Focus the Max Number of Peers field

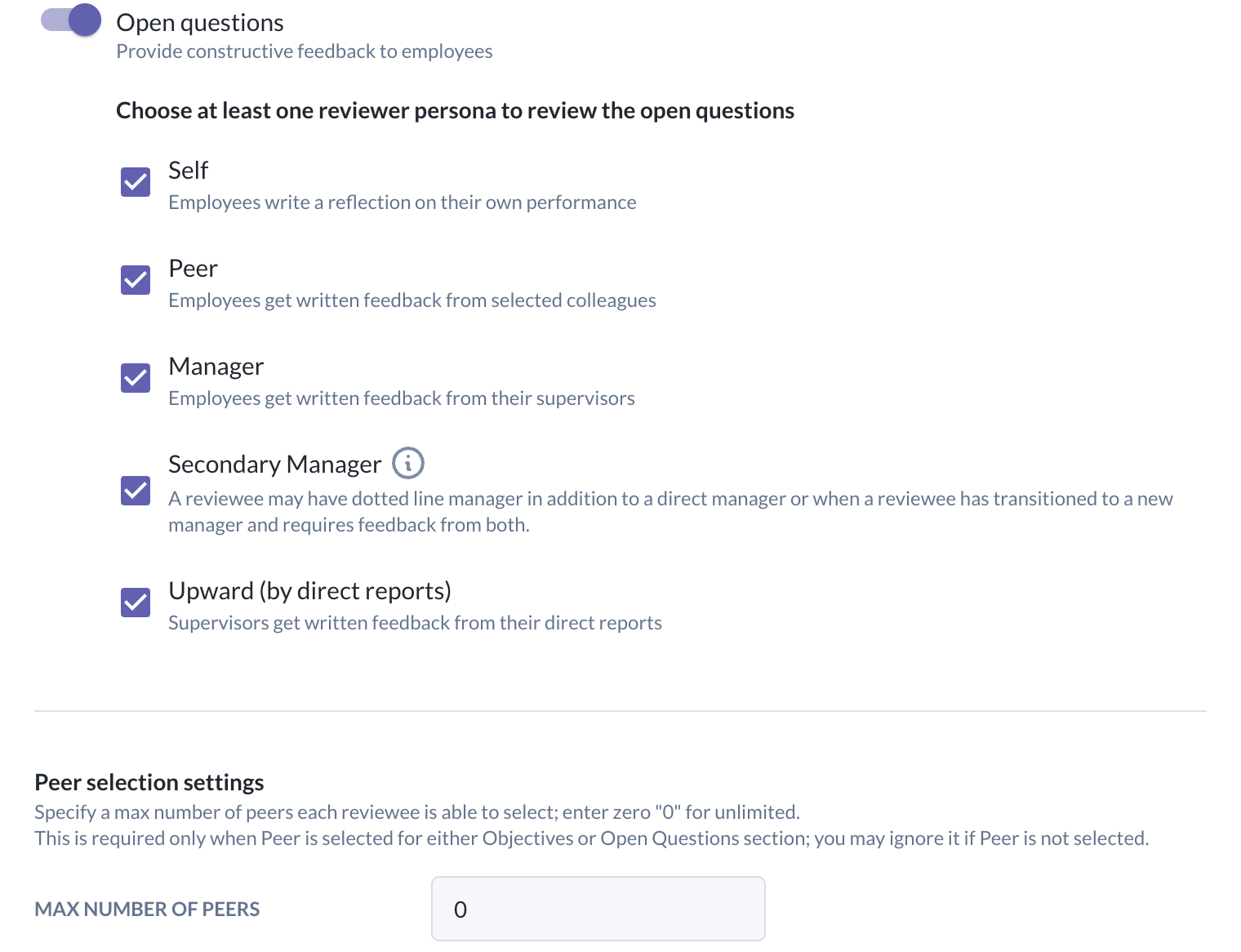[598, 909]
